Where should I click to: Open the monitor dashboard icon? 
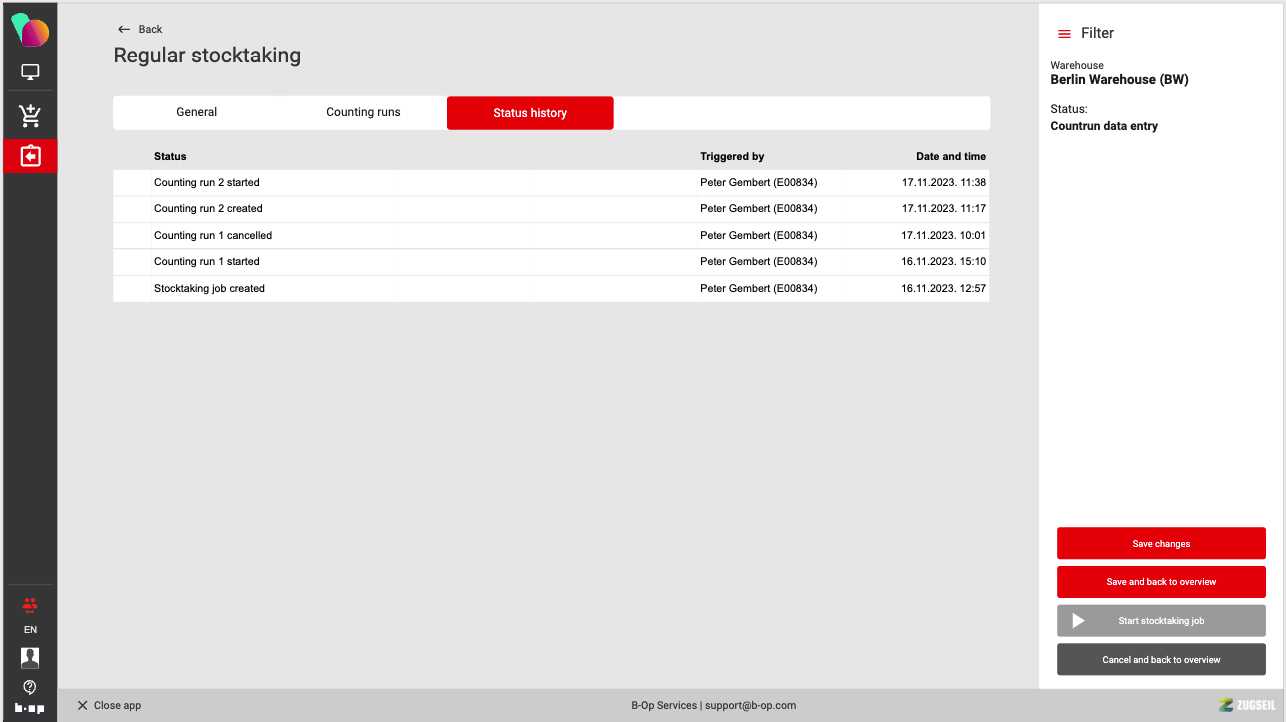click(x=30, y=73)
